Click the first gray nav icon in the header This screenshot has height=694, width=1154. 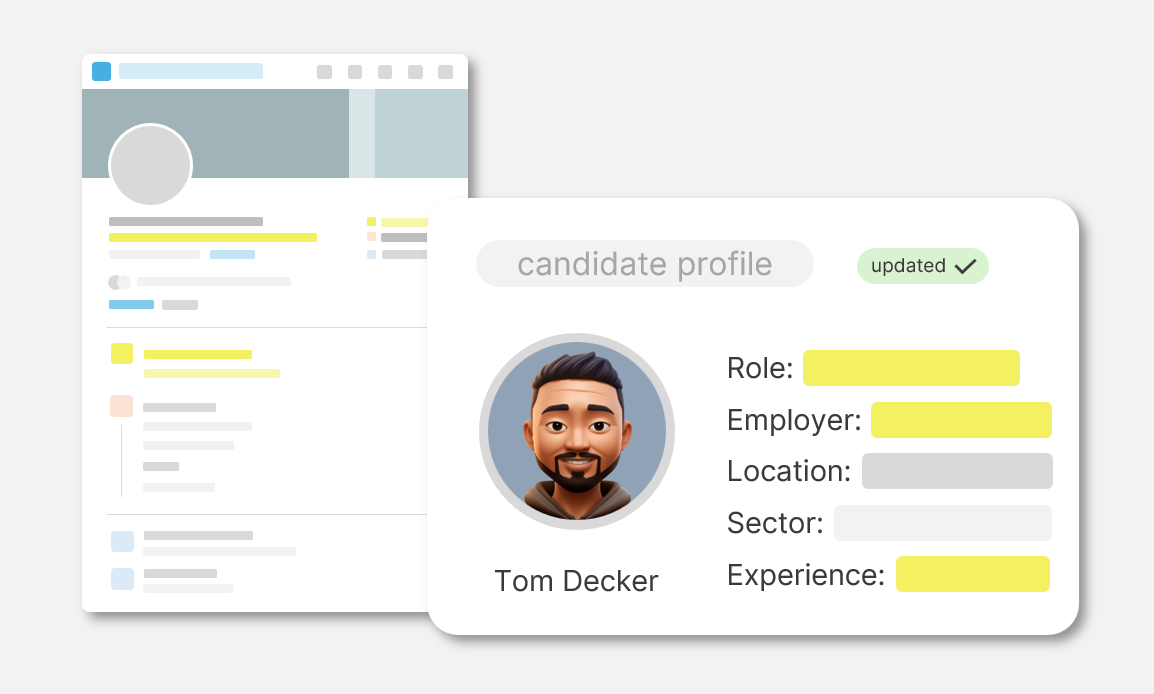click(325, 71)
